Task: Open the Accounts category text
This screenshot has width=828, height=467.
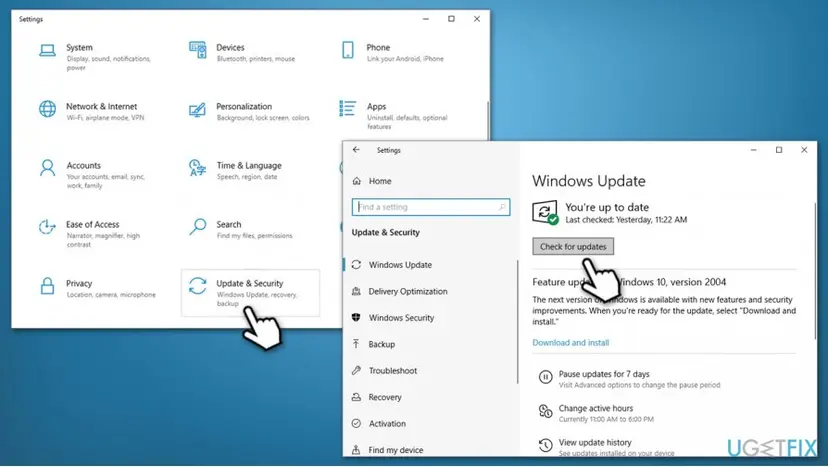Action: click(x=83, y=165)
